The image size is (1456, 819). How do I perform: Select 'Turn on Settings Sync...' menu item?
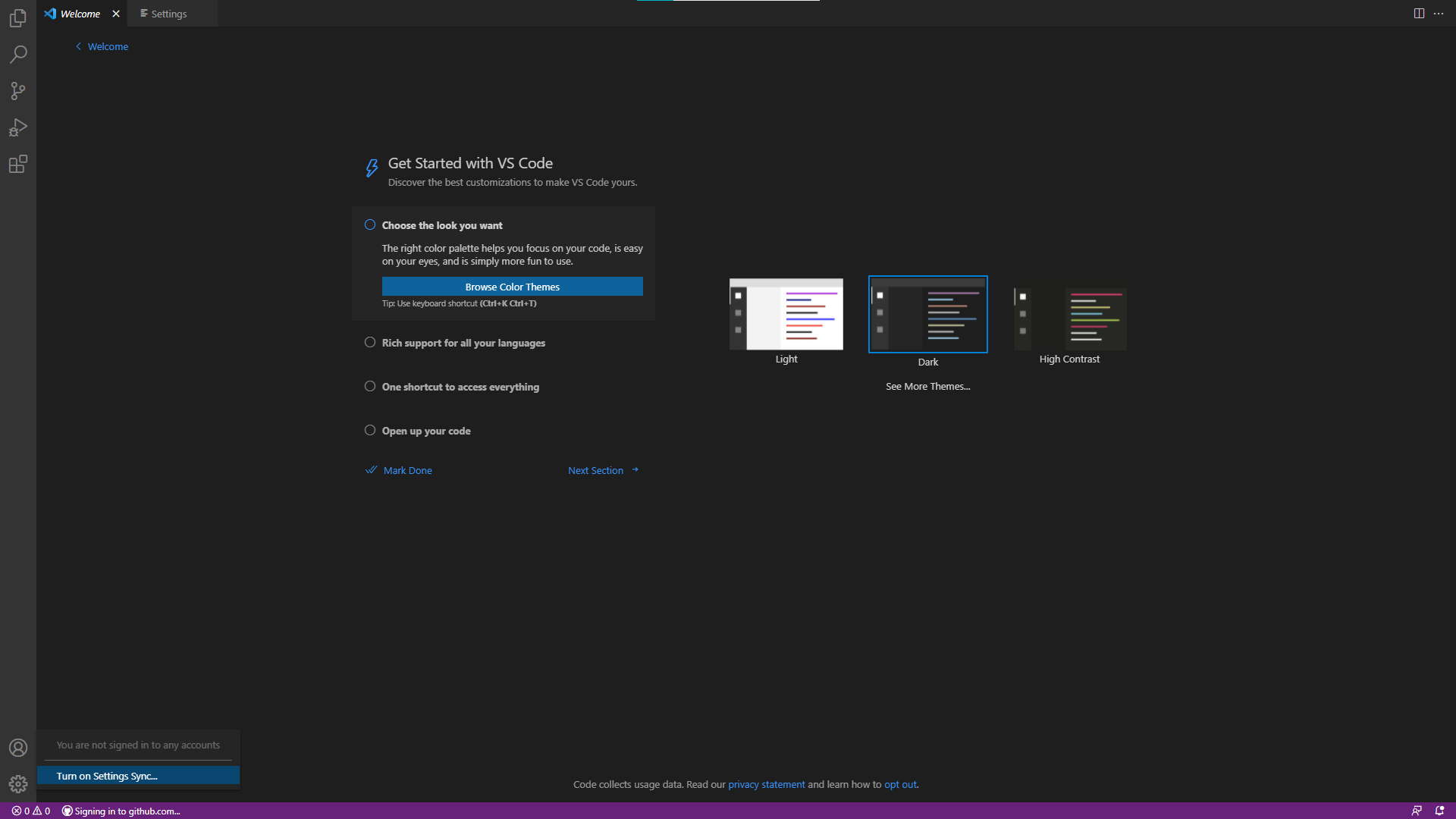[107, 776]
